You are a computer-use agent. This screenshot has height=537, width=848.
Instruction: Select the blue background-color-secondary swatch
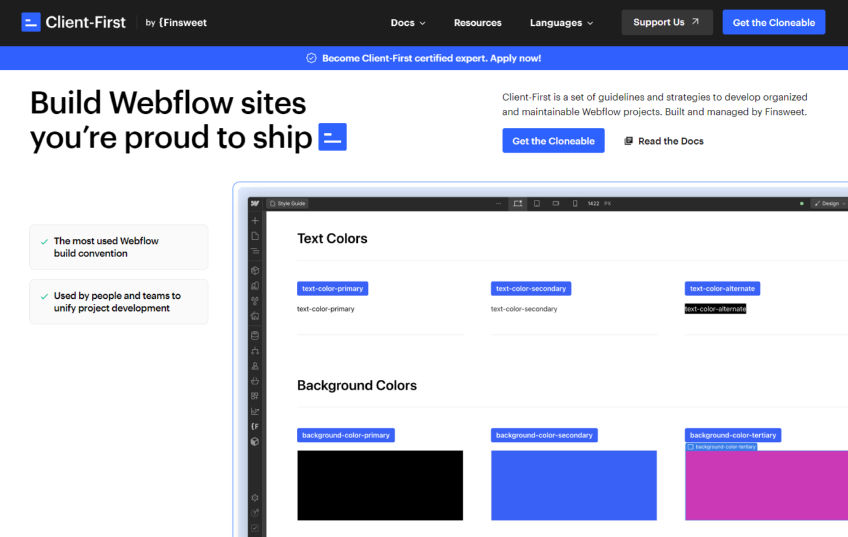point(574,485)
